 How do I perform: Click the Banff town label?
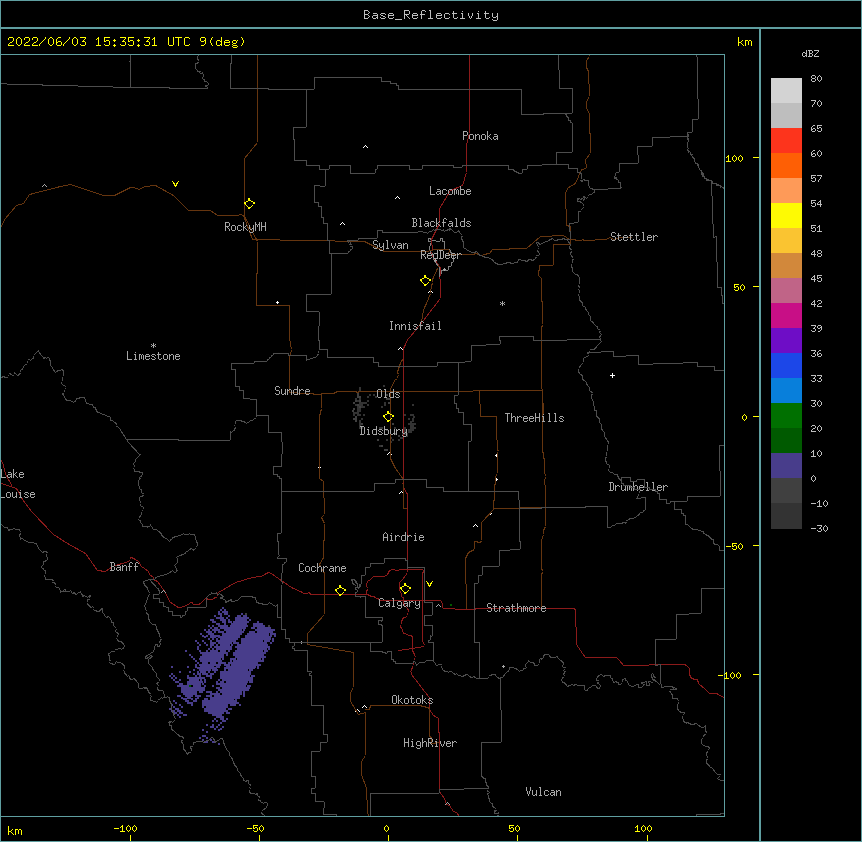tap(124, 567)
